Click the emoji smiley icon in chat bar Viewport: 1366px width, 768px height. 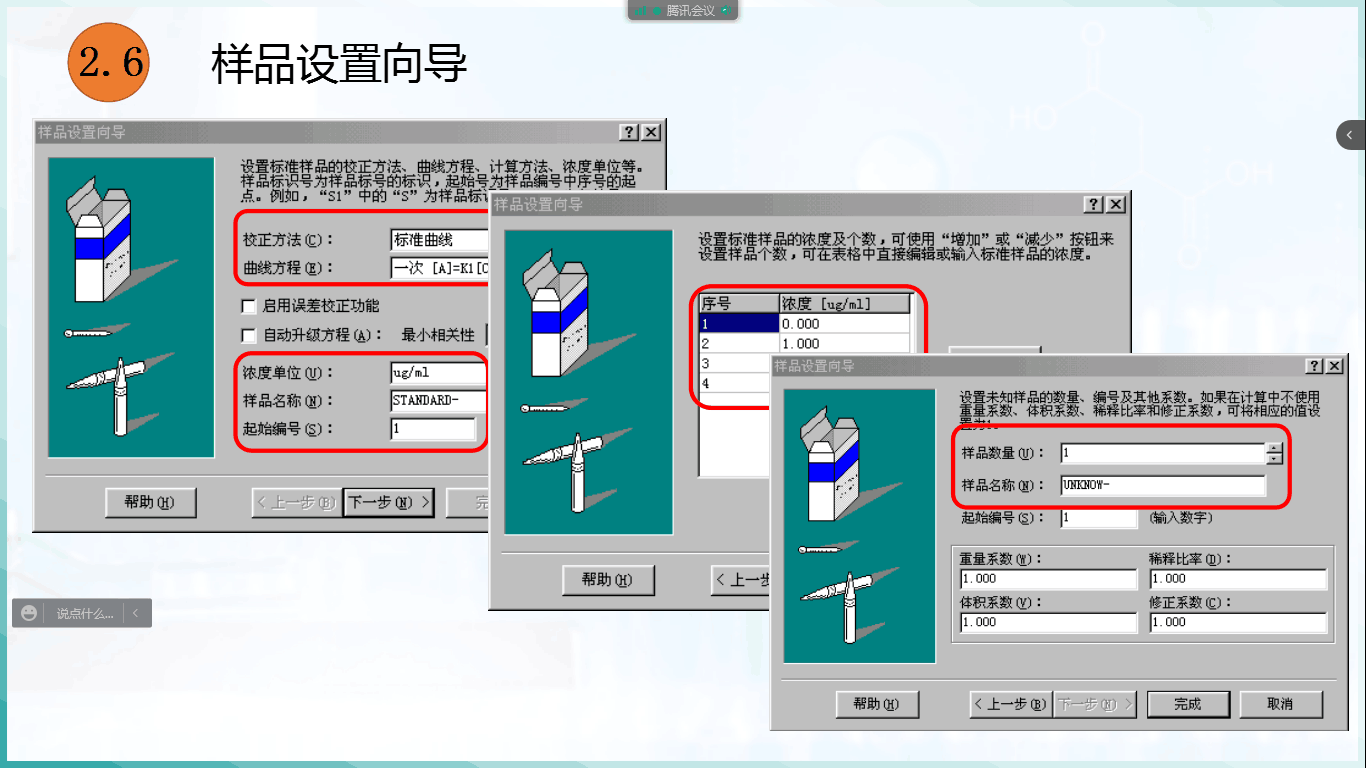pos(29,613)
